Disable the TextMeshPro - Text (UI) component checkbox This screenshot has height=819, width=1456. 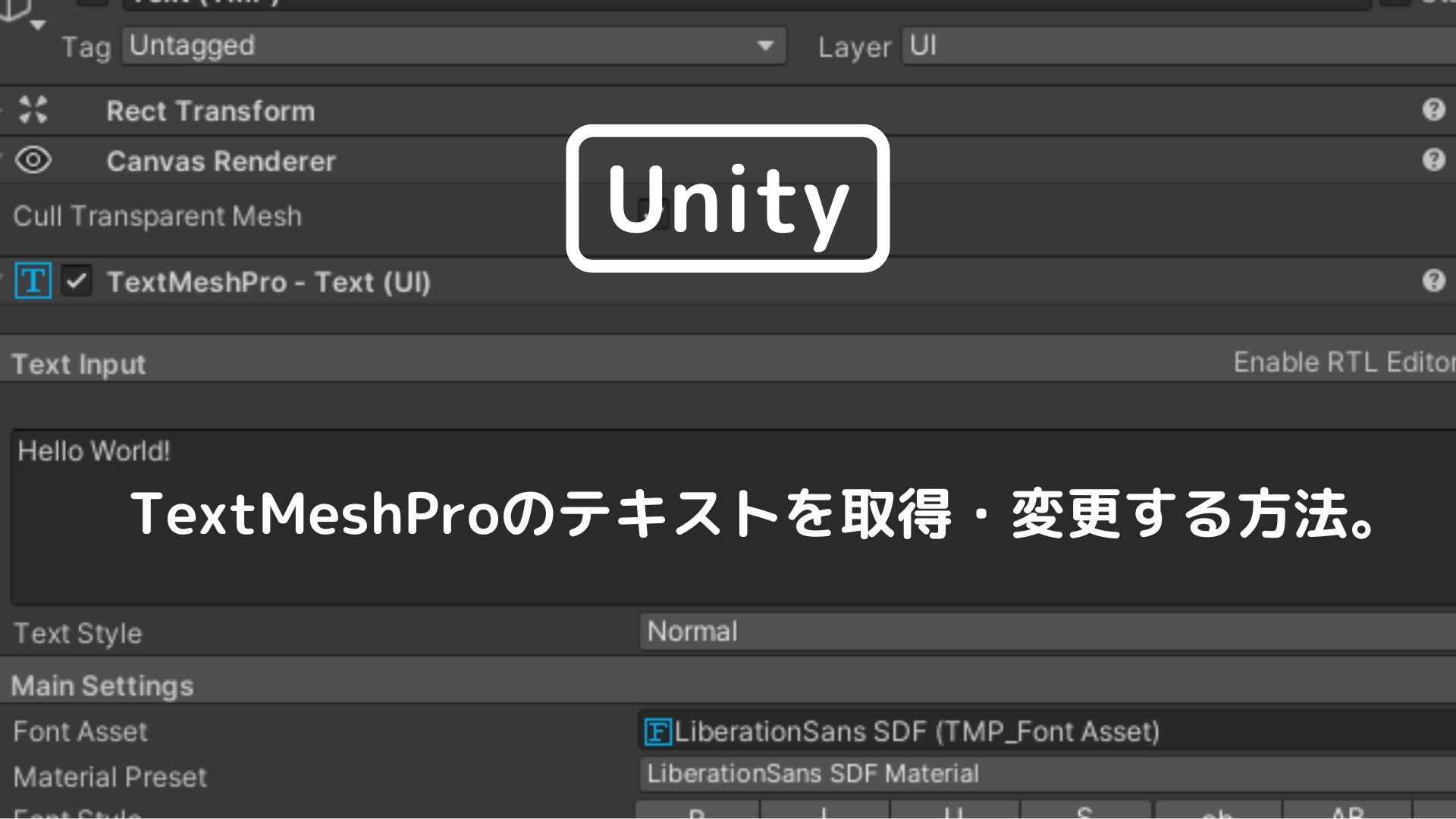click(x=77, y=281)
